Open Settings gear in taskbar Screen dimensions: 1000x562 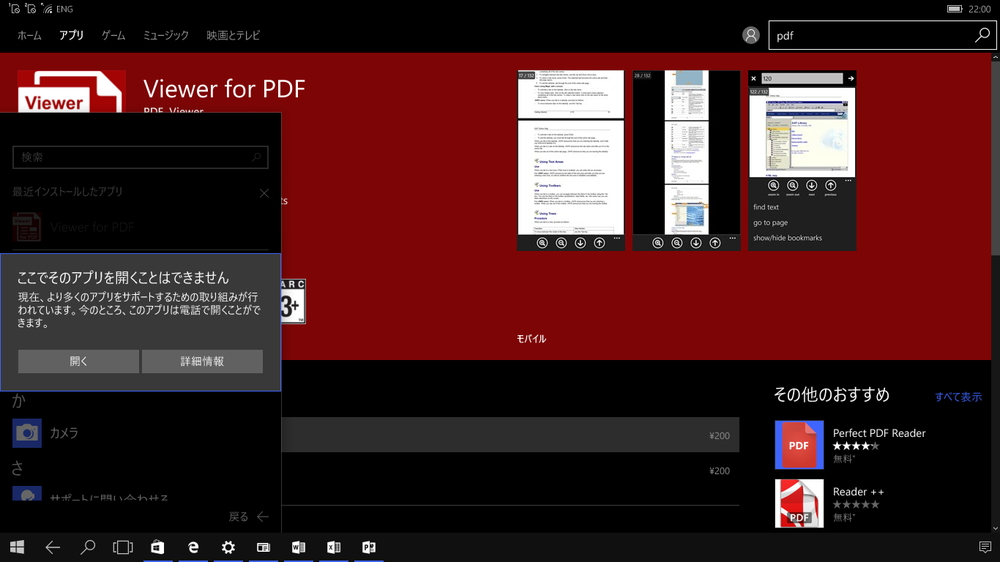pos(228,547)
